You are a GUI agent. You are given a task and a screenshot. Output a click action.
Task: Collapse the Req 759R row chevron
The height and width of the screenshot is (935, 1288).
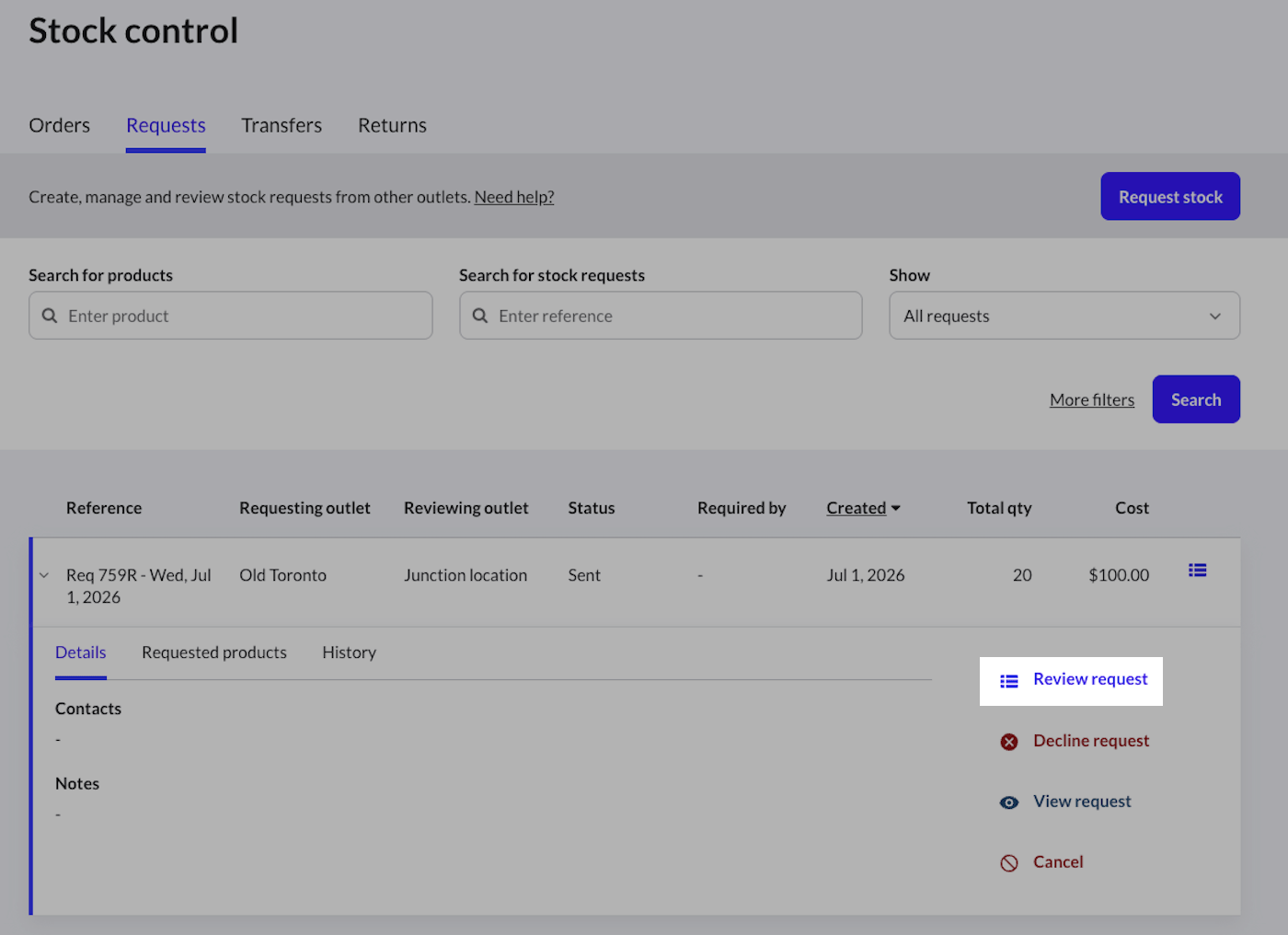point(43,575)
